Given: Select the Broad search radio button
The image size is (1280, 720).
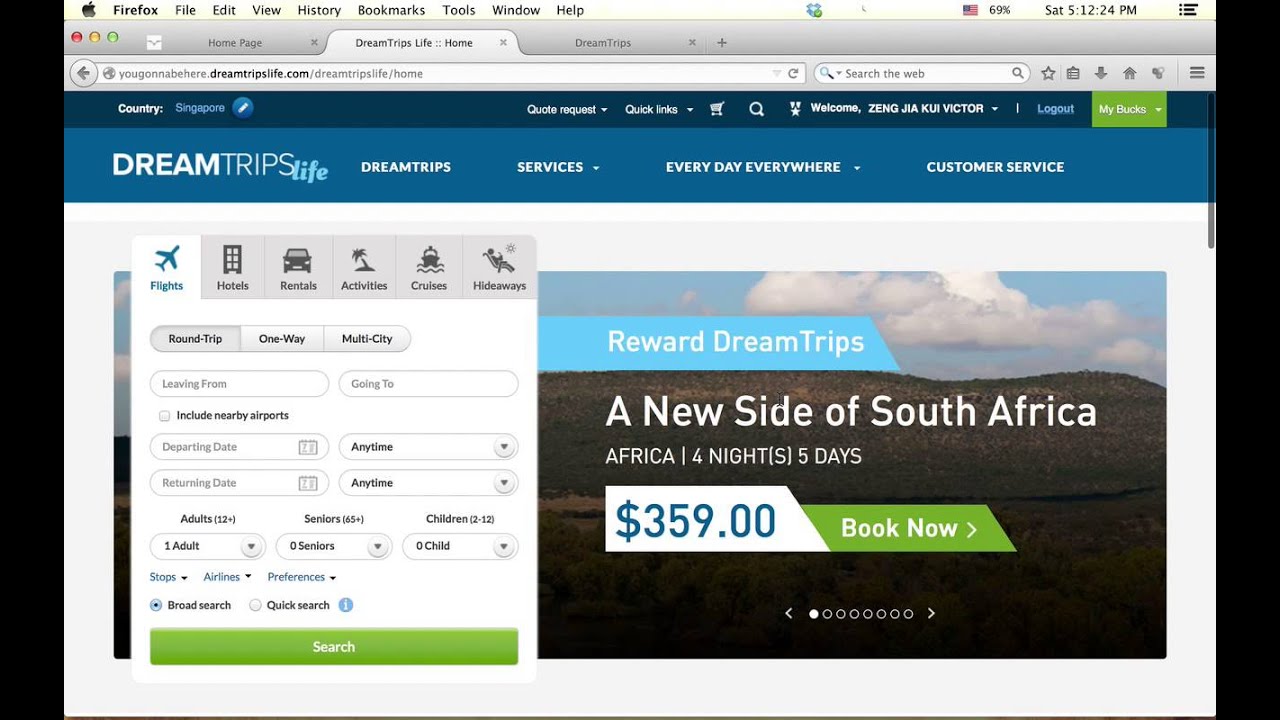Looking at the screenshot, I should 156,605.
